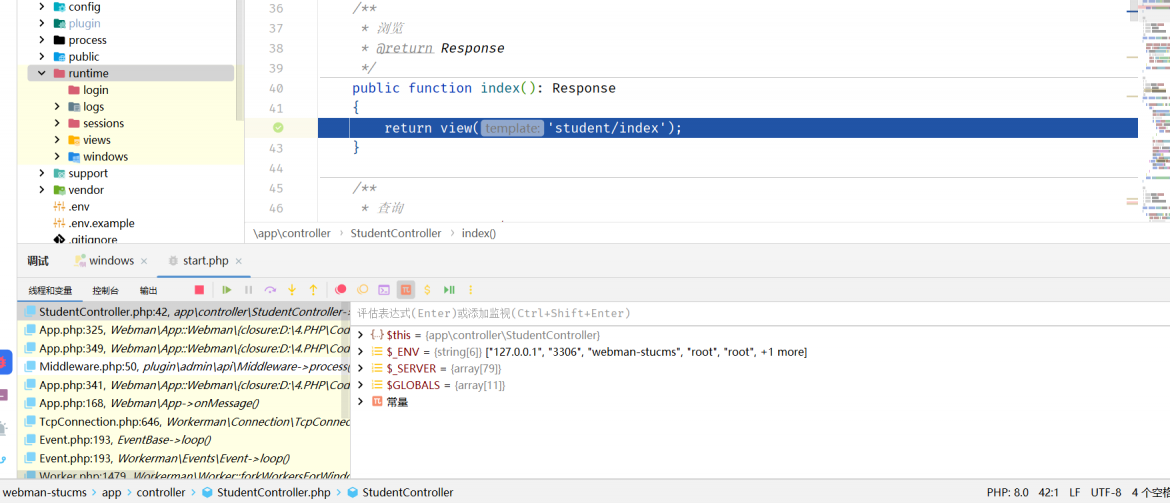Mute breakpoints orange circle icon

click(363, 290)
